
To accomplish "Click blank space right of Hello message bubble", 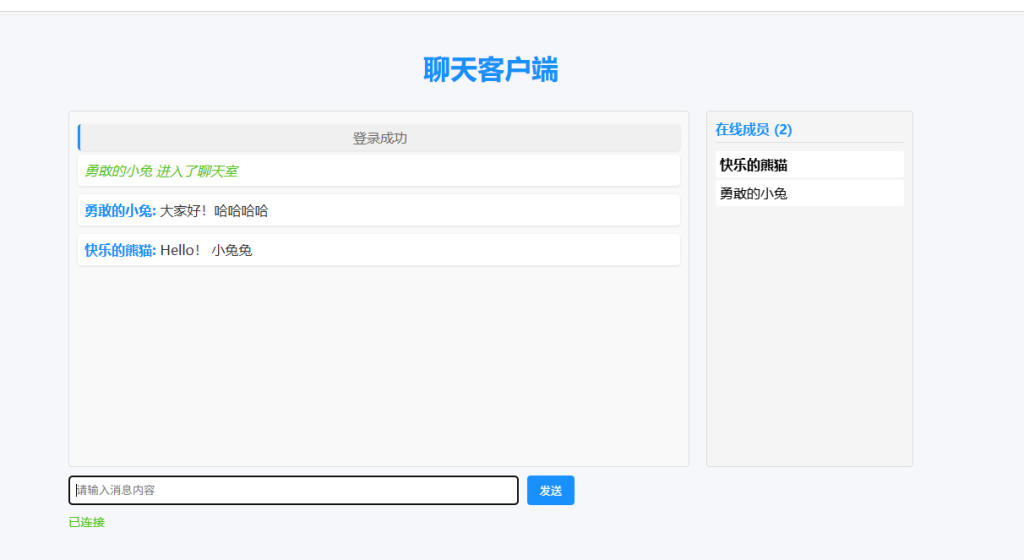I will tap(500, 250).
